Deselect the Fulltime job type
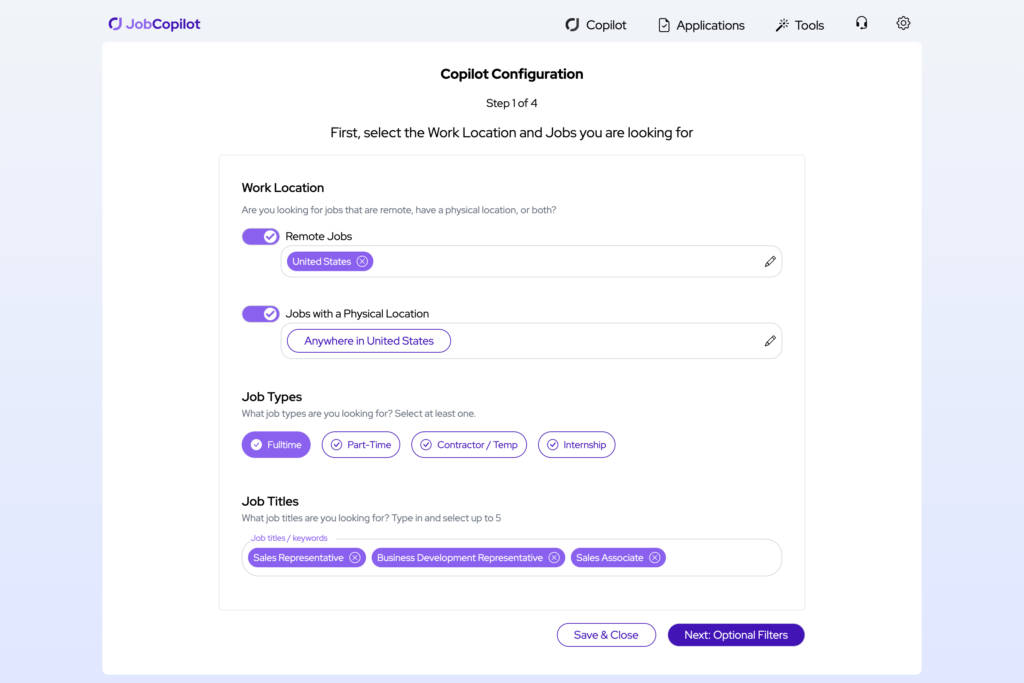The height and width of the screenshot is (683, 1024). [276, 445]
